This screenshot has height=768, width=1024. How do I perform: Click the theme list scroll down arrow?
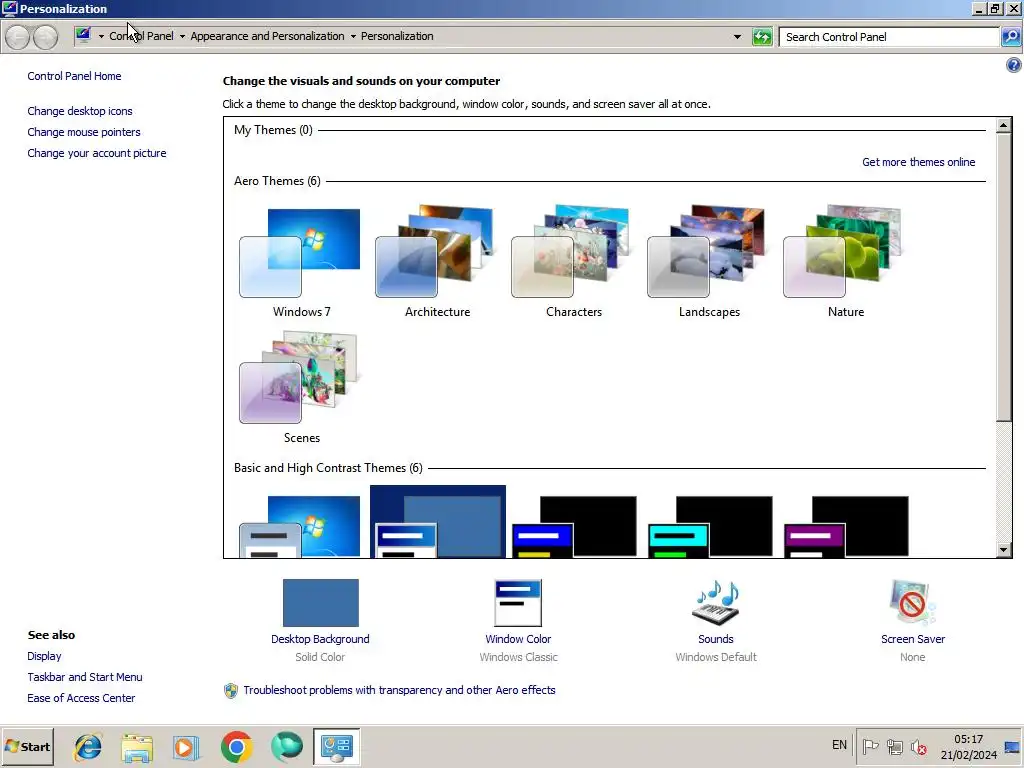point(1004,550)
